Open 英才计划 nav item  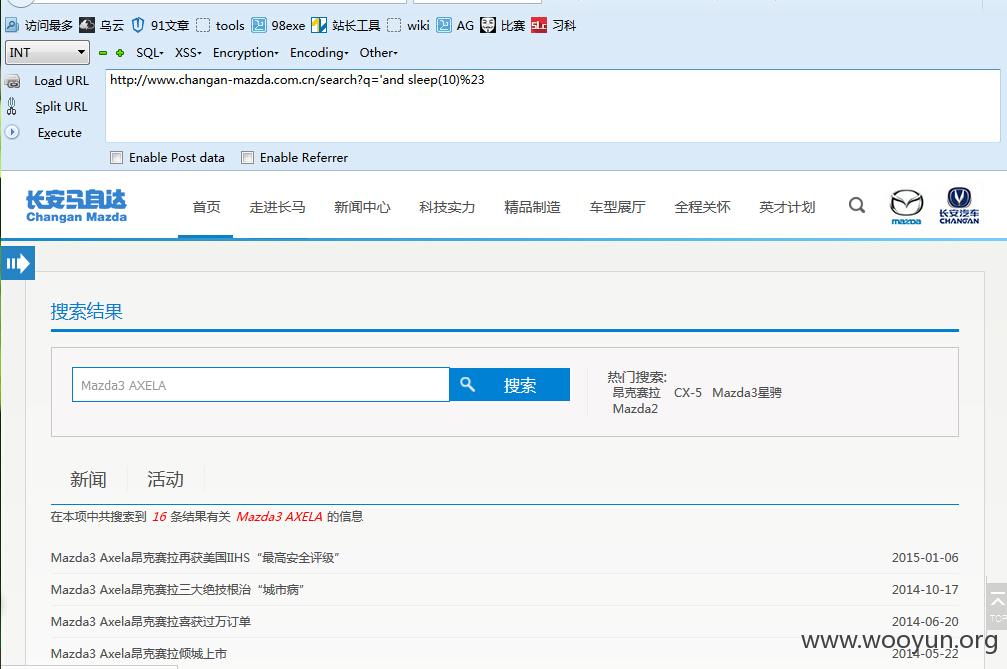787,207
